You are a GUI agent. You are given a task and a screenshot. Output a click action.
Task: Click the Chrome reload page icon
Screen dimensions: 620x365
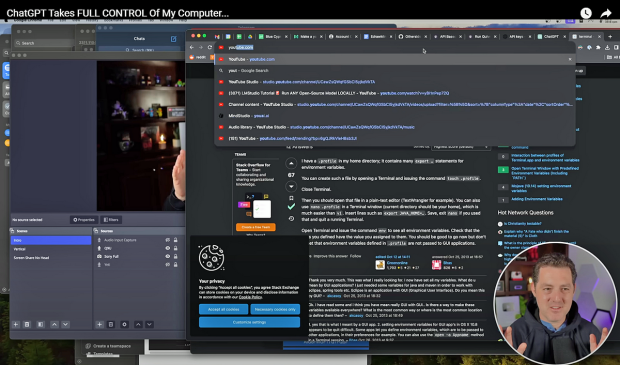210,47
